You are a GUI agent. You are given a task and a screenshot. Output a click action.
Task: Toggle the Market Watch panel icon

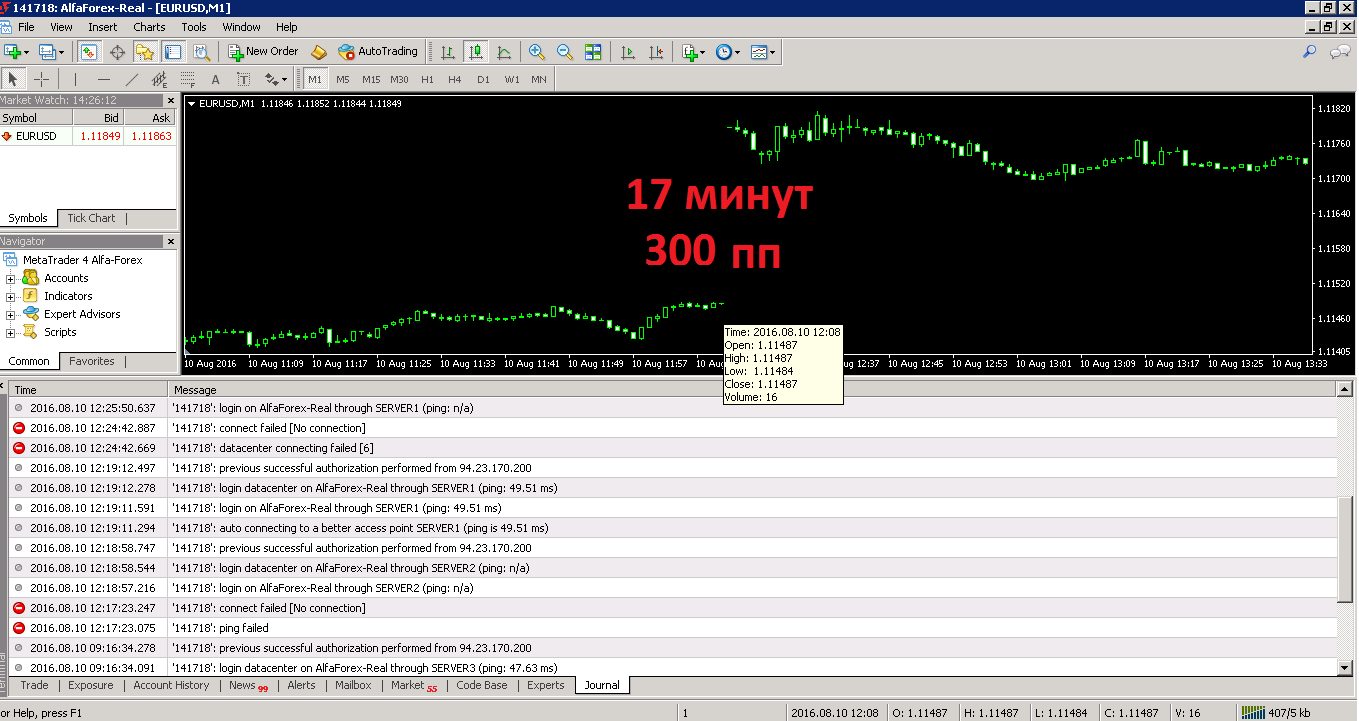(x=89, y=51)
